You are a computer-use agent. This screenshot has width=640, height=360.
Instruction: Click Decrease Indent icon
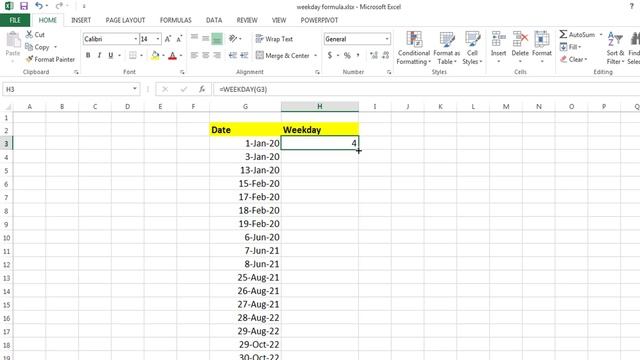point(233,55)
